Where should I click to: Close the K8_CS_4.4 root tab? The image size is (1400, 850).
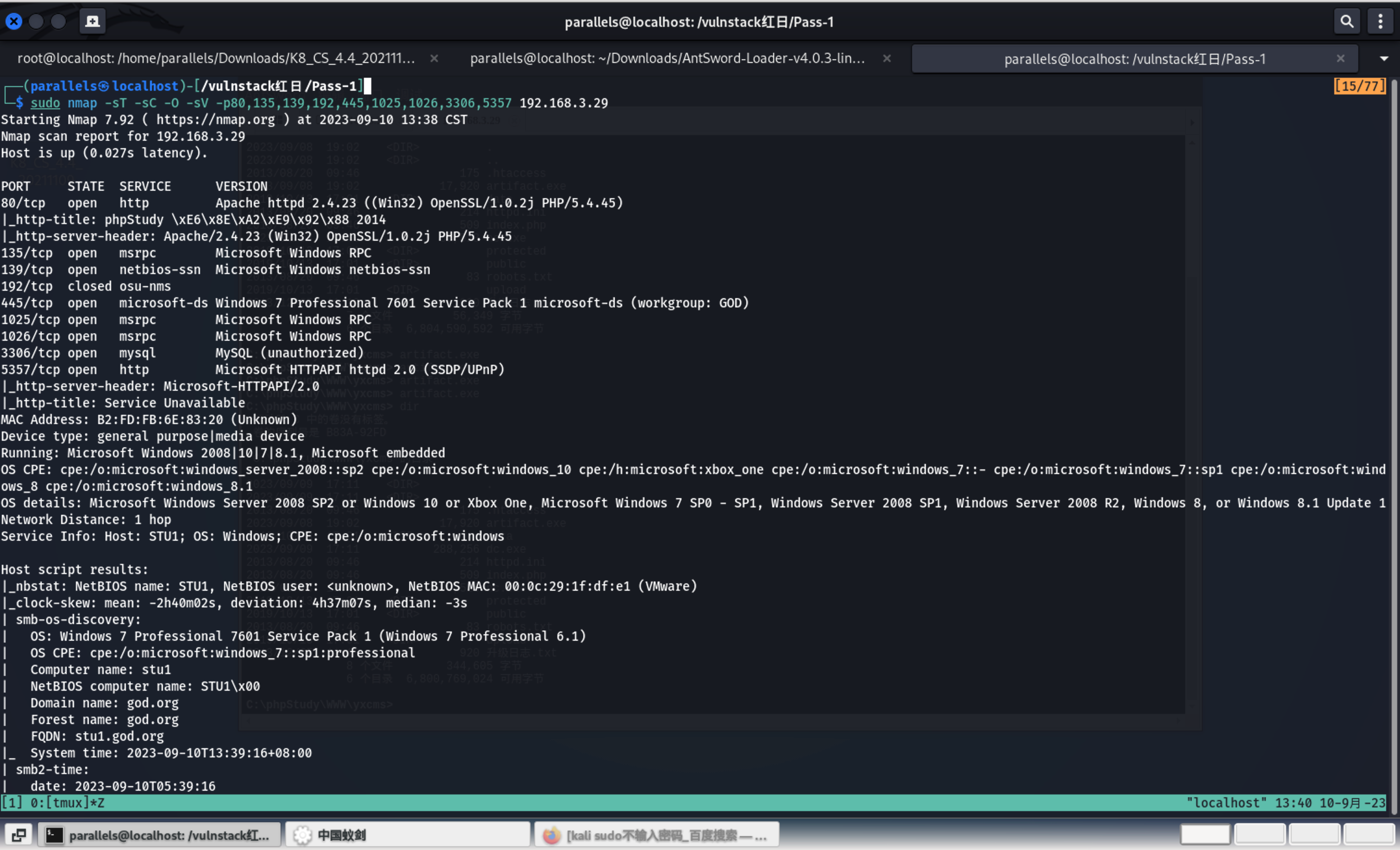(434, 58)
